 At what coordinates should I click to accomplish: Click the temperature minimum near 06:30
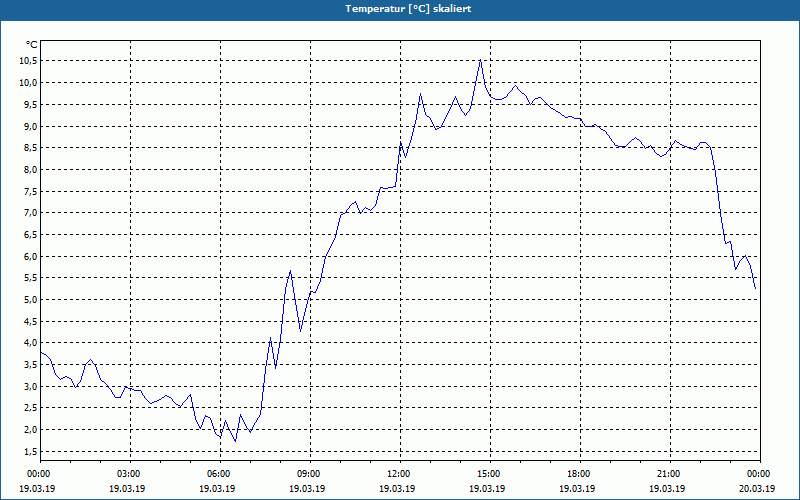pos(235,441)
